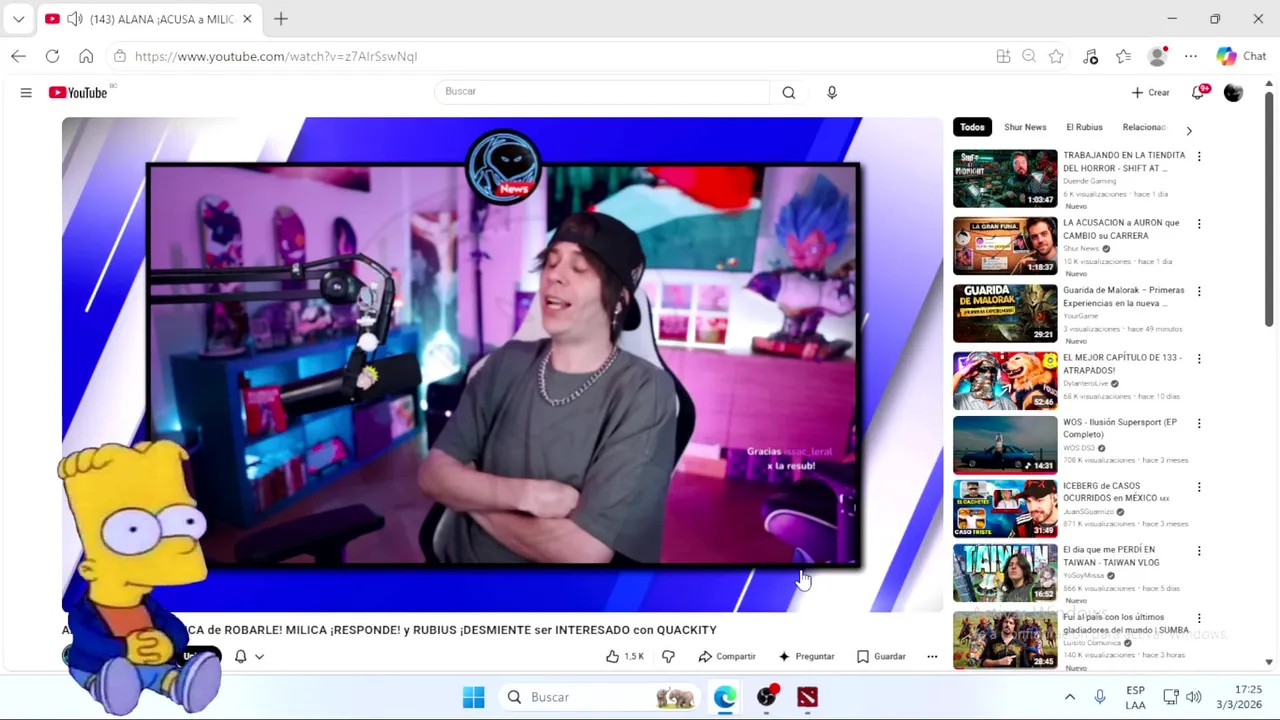Like the video with 1,5 K likes
The width and height of the screenshot is (1280, 720).
pos(624,656)
